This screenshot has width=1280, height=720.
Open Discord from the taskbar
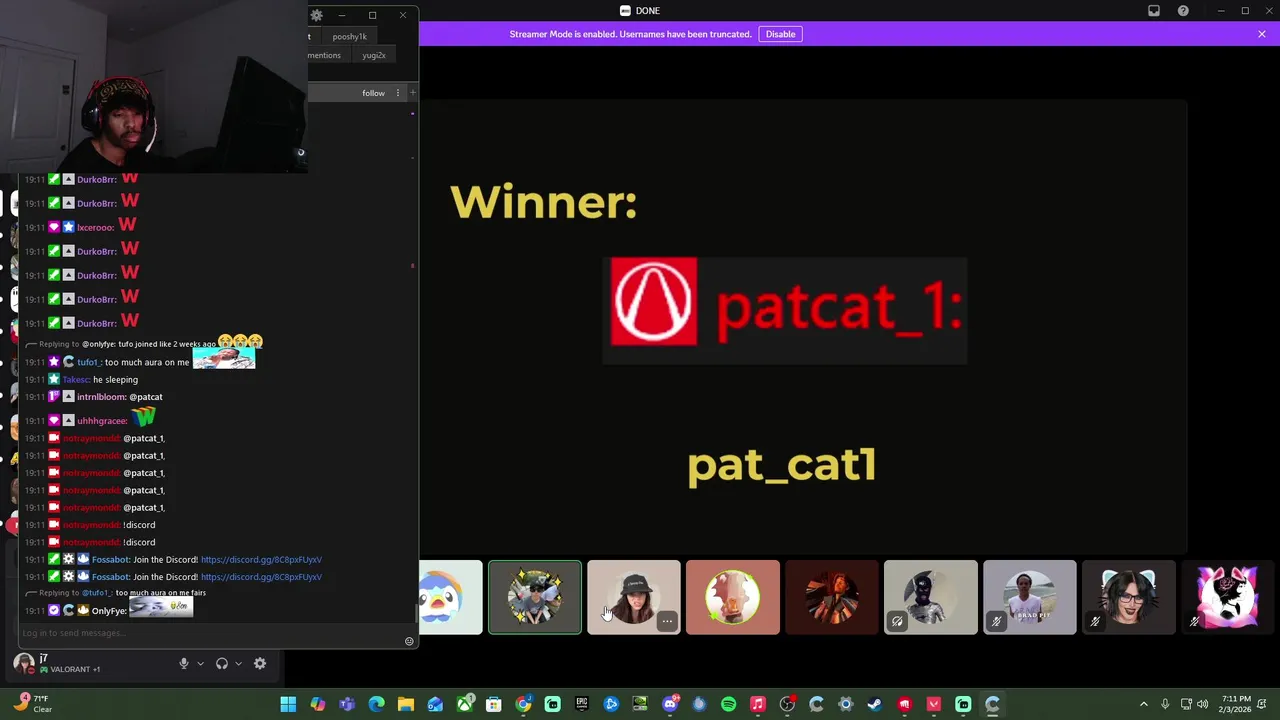670,704
